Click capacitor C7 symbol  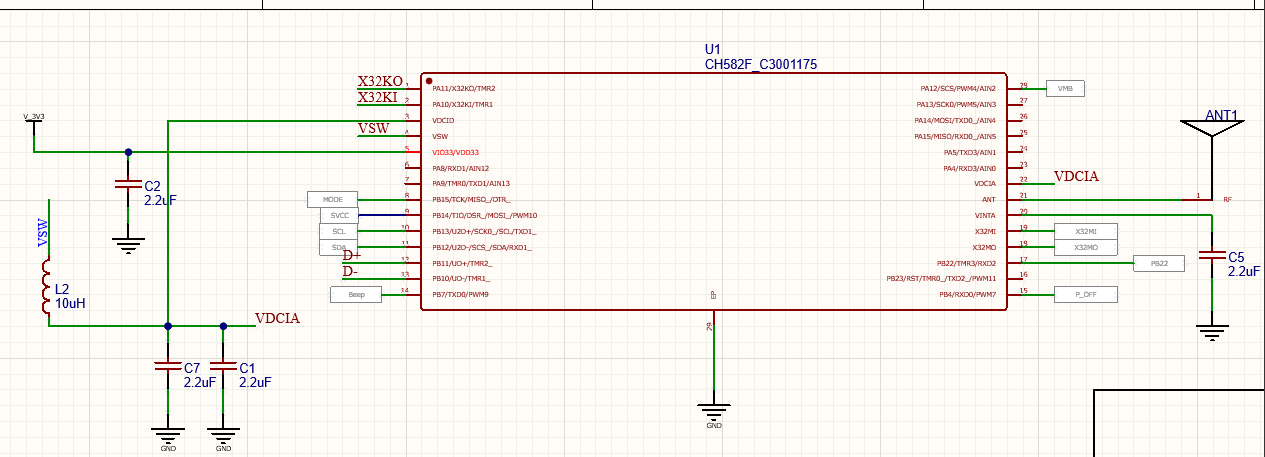click(167, 367)
